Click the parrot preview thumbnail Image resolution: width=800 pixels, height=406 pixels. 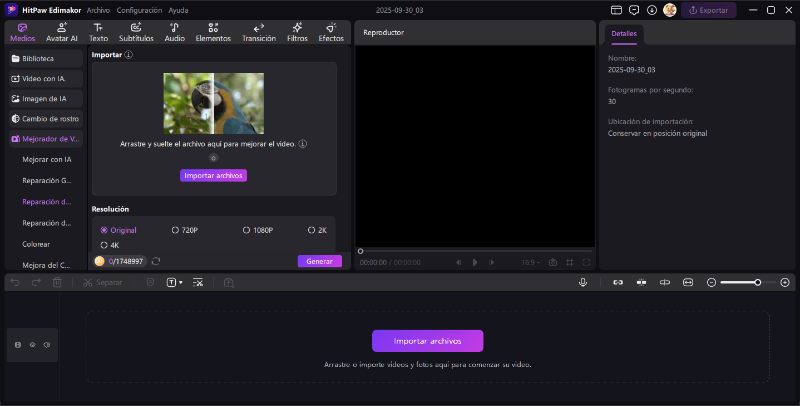(x=214, y=103)
